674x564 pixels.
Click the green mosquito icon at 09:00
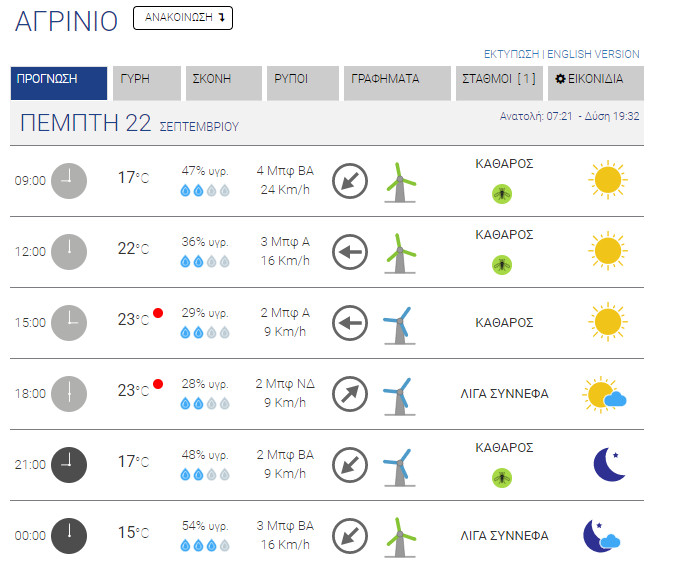[501, 194]
